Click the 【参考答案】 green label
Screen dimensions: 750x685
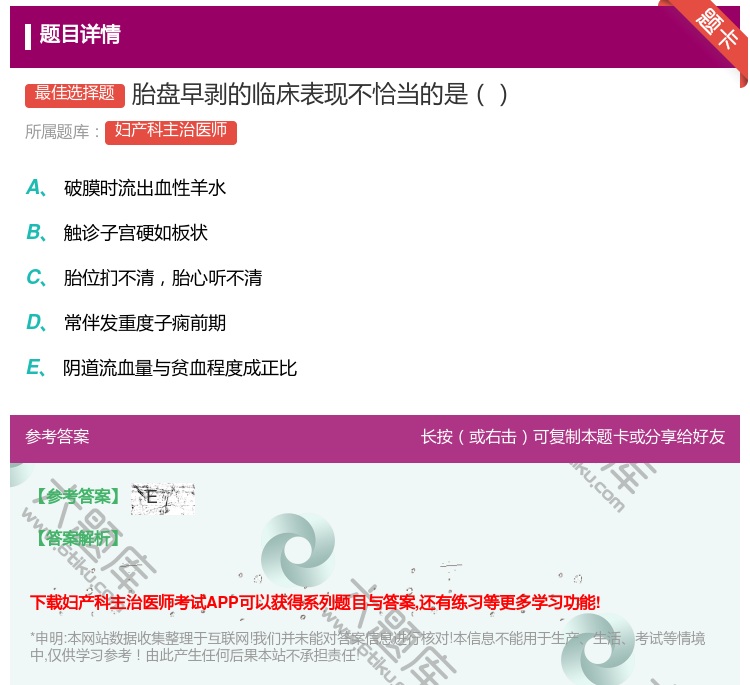point(77,497)
